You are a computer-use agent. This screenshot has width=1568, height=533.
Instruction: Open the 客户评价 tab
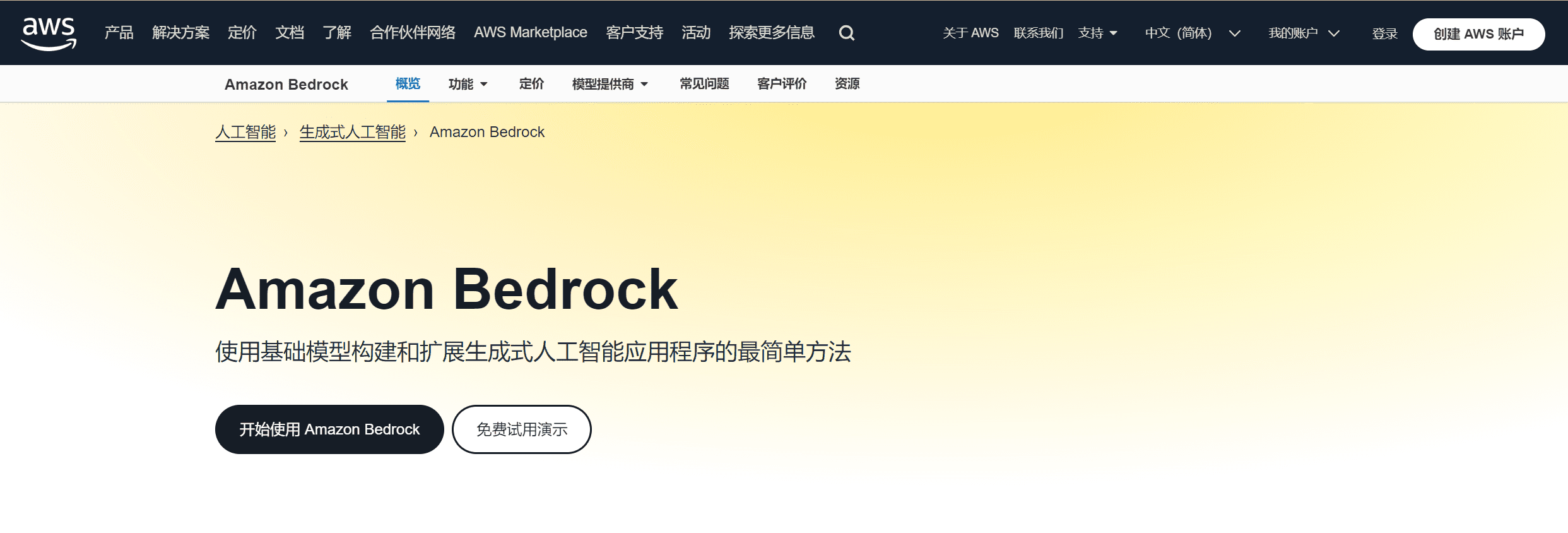point(782,84)
